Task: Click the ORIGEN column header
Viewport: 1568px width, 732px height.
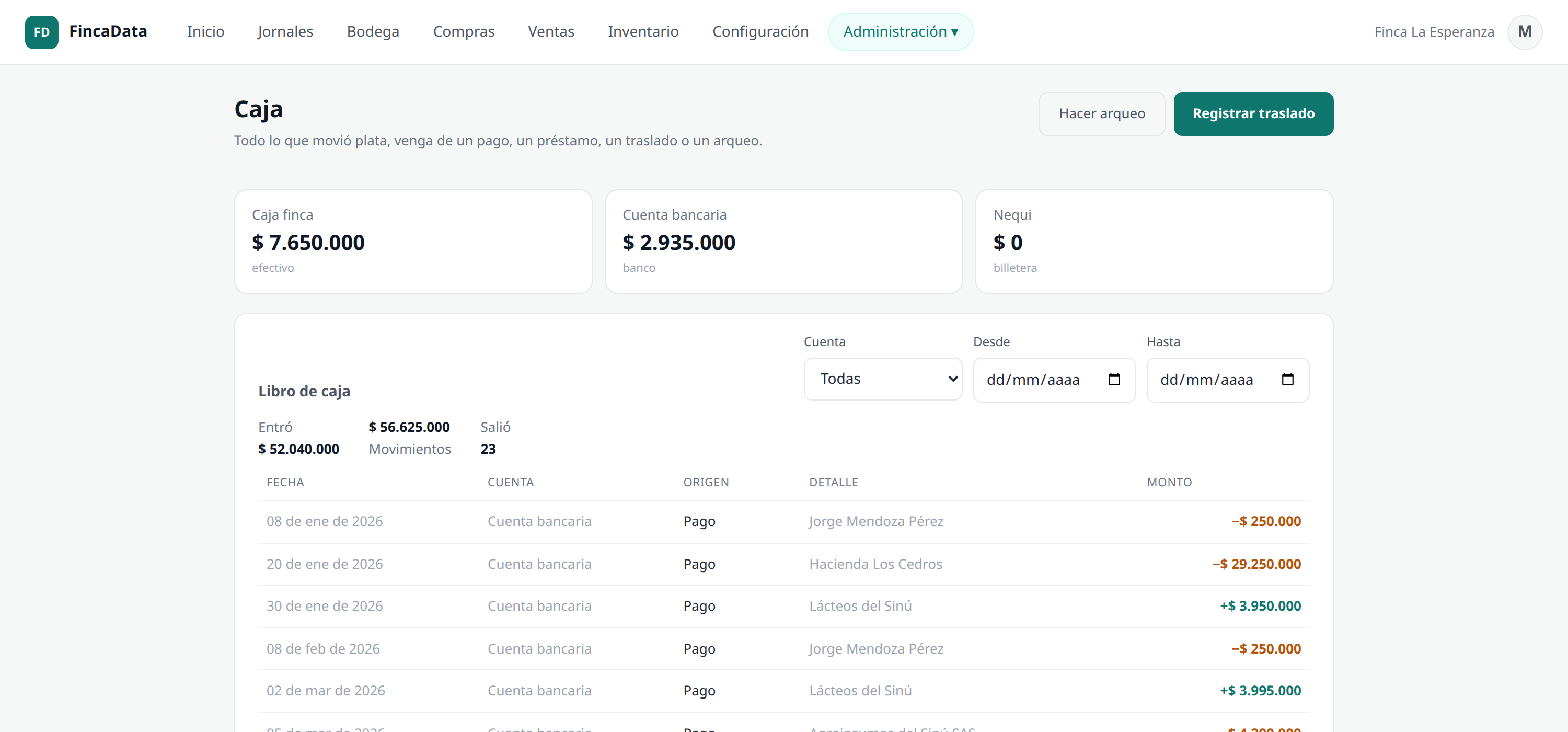Action: (x=706, y=482)
